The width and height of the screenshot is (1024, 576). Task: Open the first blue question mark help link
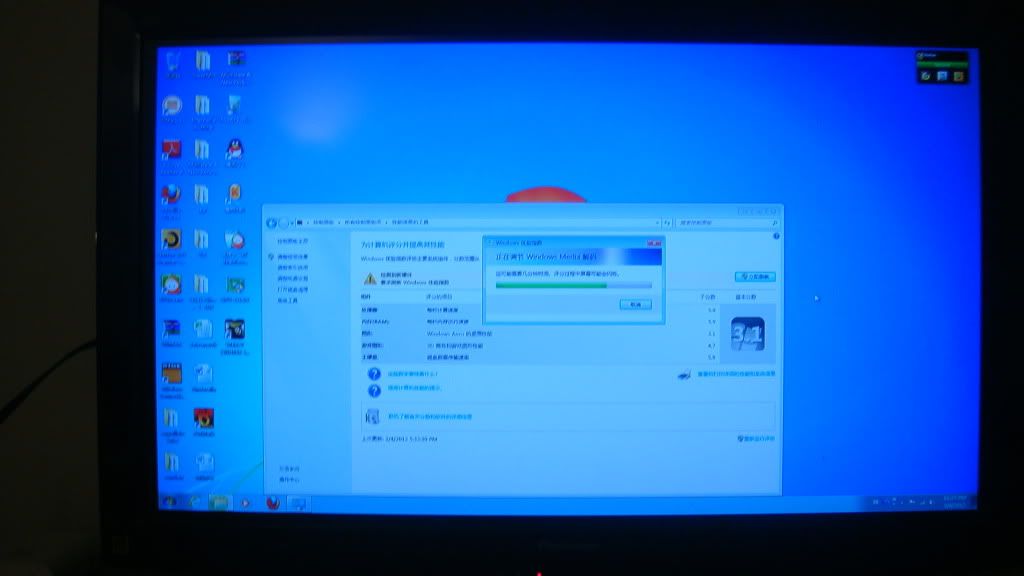click(374, 373)
